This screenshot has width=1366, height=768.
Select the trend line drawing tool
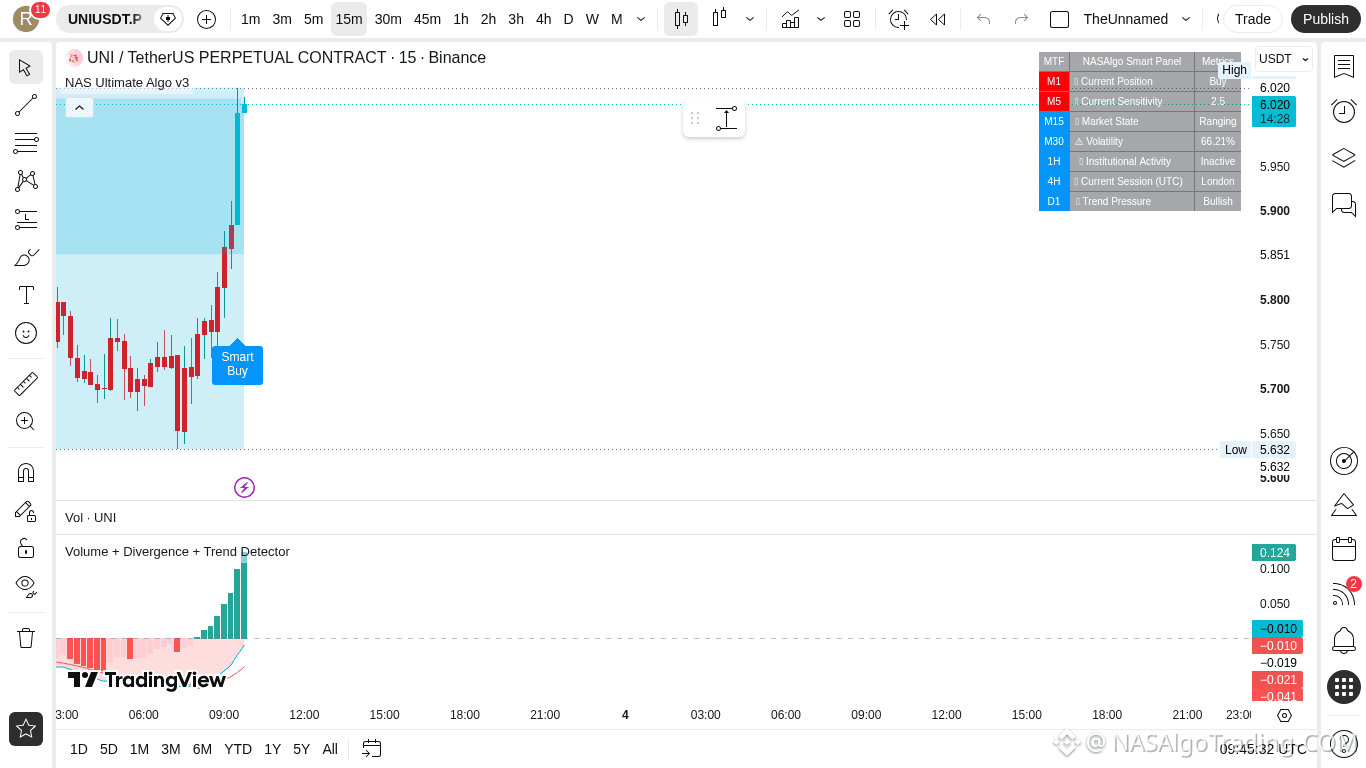[26, 105]
